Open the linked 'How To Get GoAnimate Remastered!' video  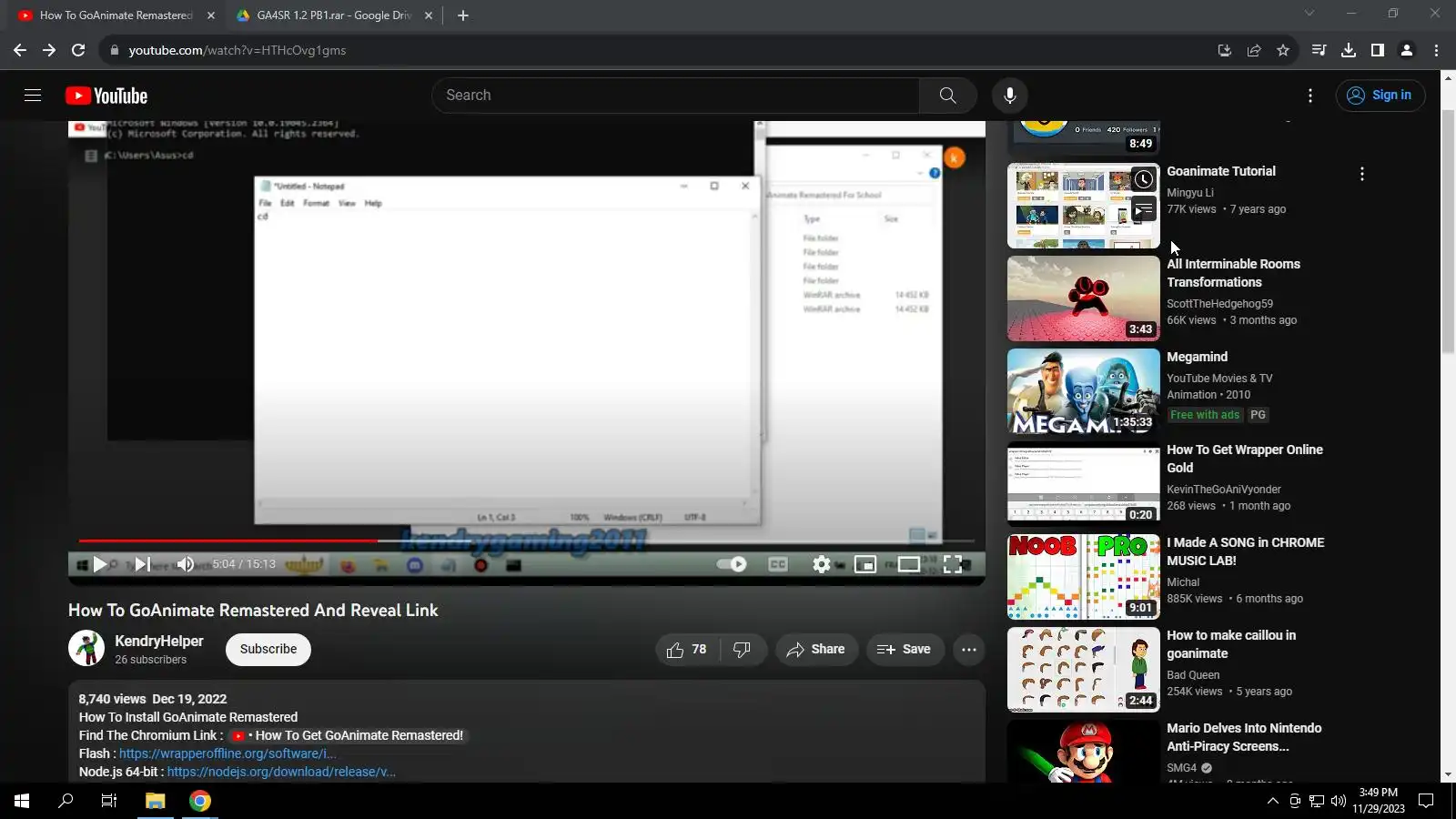click(348, 735)
